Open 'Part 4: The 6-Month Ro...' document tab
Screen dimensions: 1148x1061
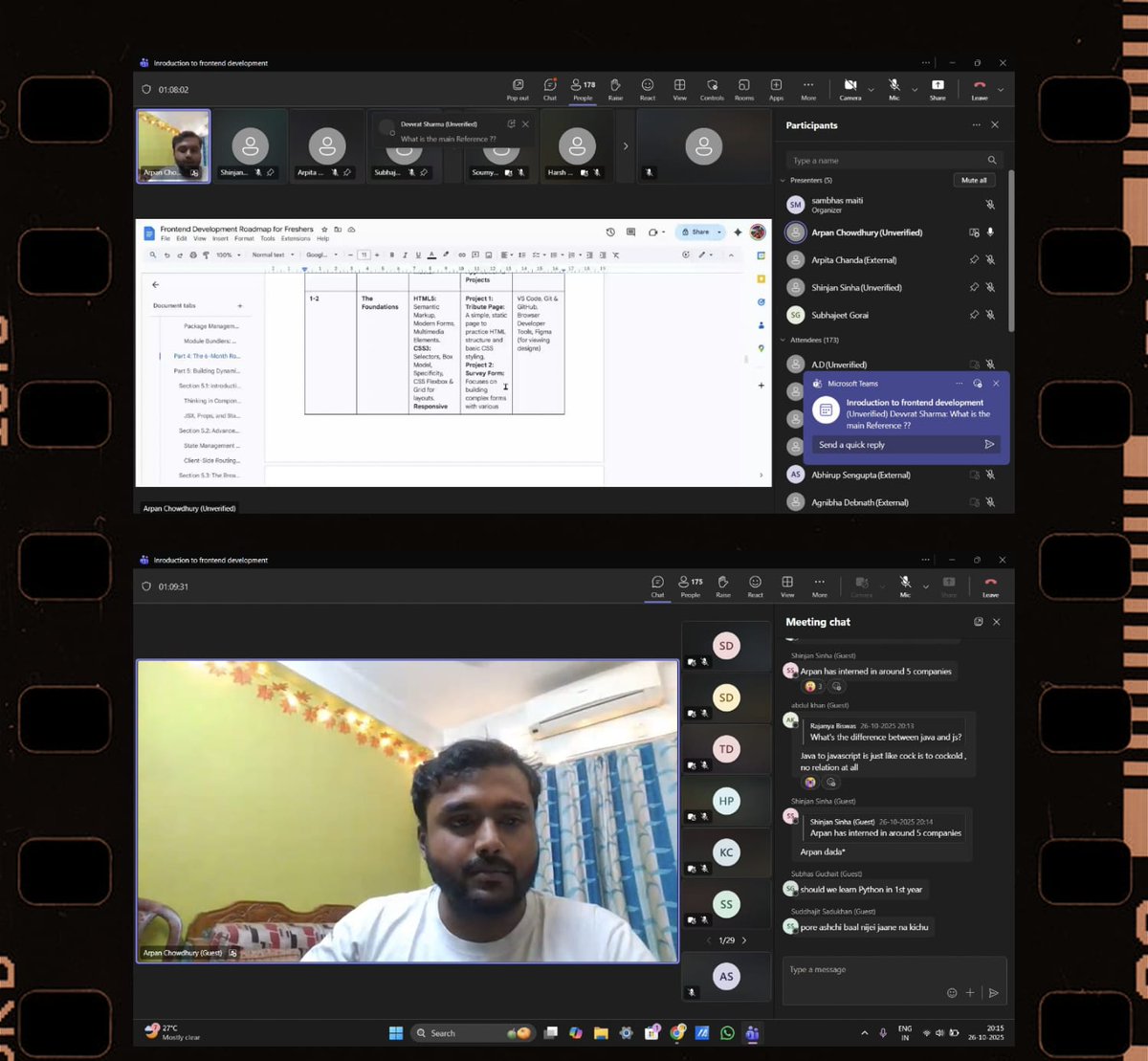206,356
